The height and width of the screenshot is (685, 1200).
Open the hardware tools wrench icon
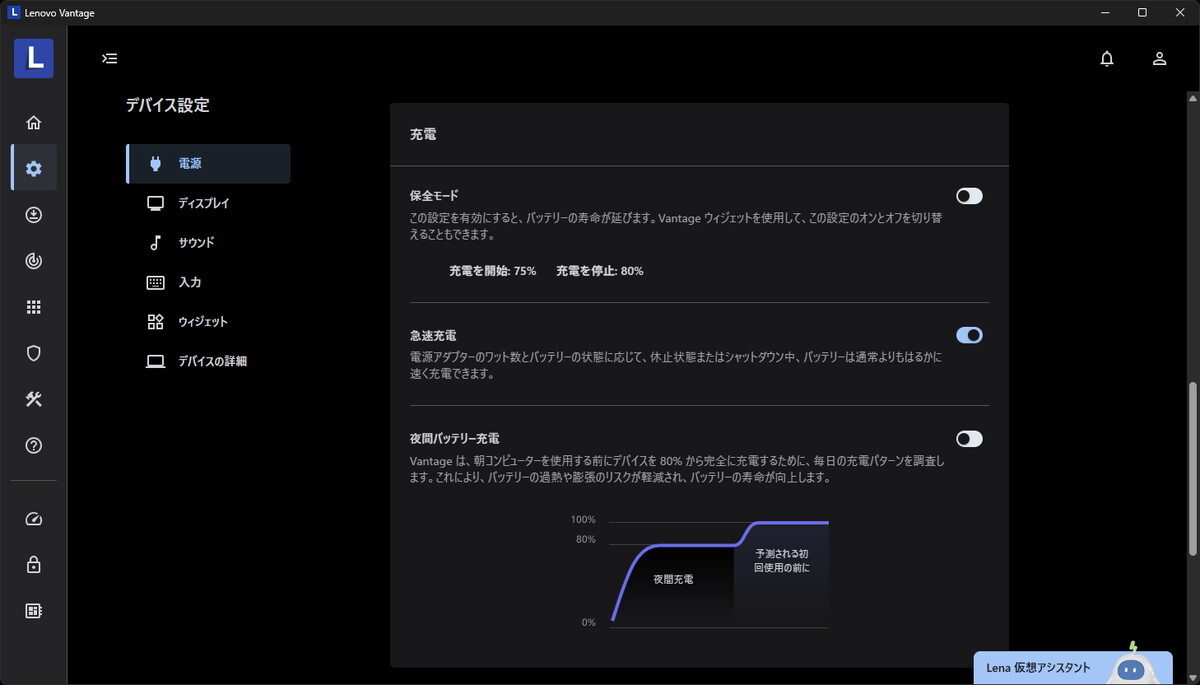[34, 399]
